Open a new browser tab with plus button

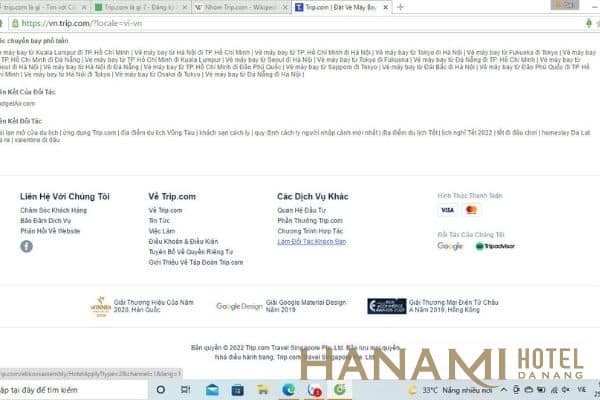pyautogui.click(x=400, y=7)
